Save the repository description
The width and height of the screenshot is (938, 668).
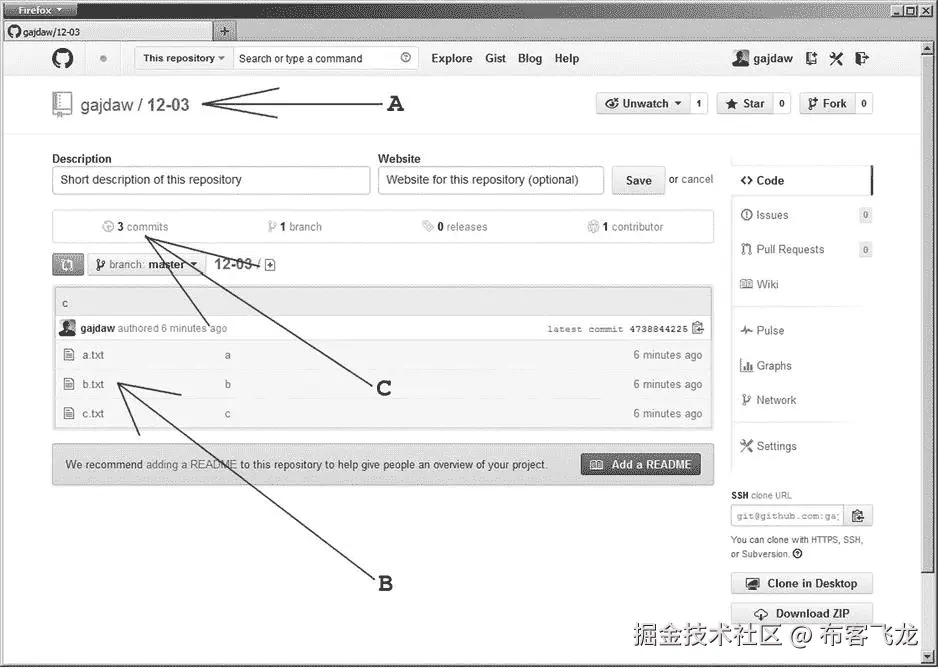tap(638, 180)
